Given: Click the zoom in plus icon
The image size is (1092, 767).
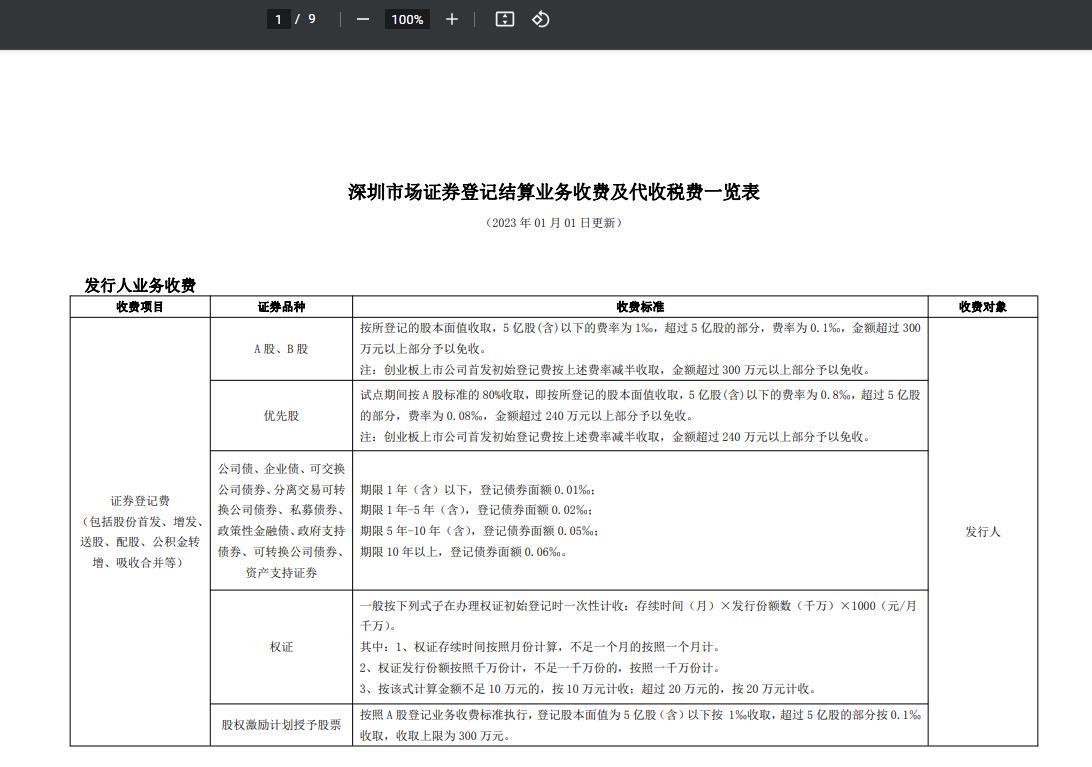Looking at the screenshot, I should tap(452, 20).
